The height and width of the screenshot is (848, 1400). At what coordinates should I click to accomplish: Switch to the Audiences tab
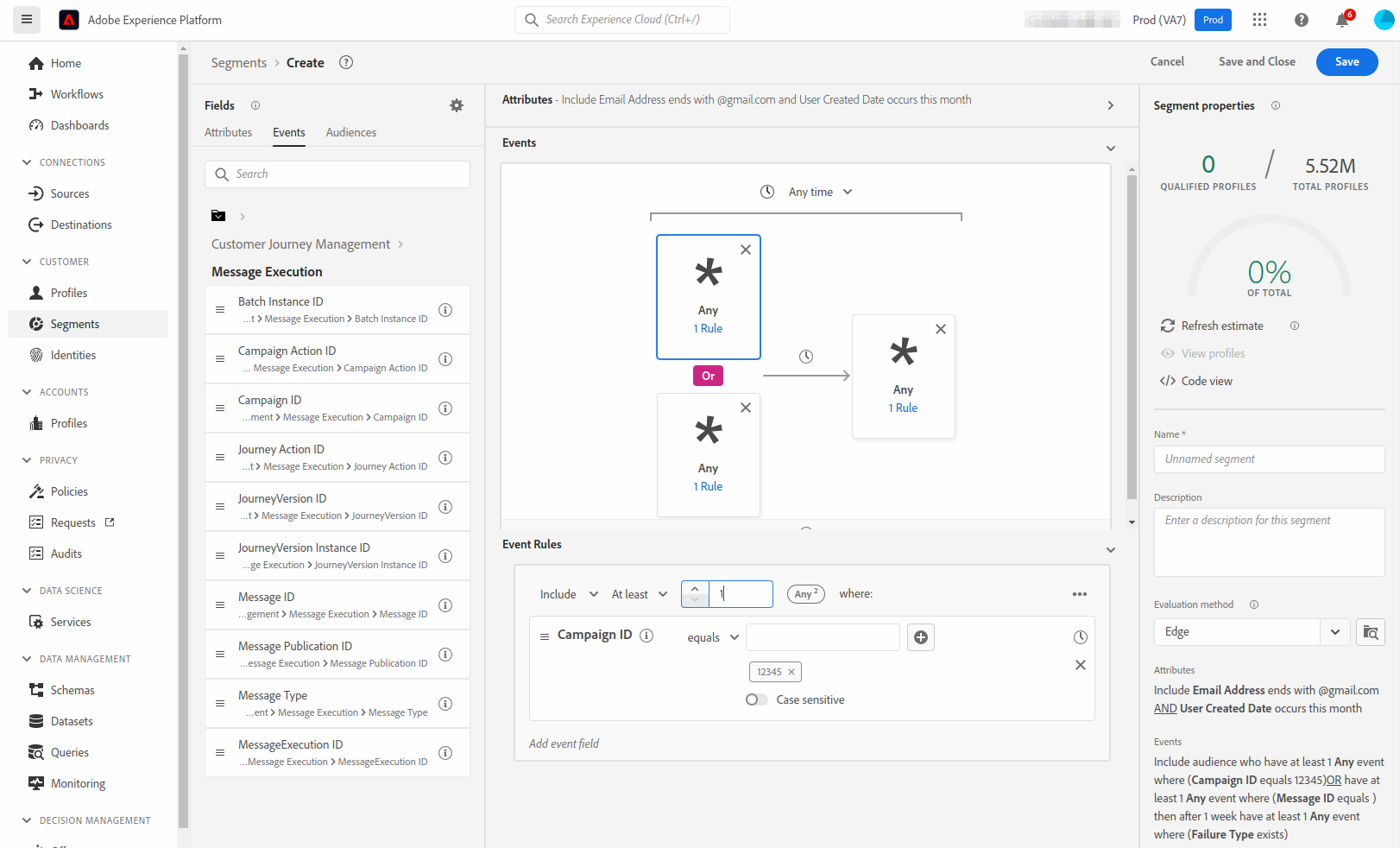coord(350,132)
